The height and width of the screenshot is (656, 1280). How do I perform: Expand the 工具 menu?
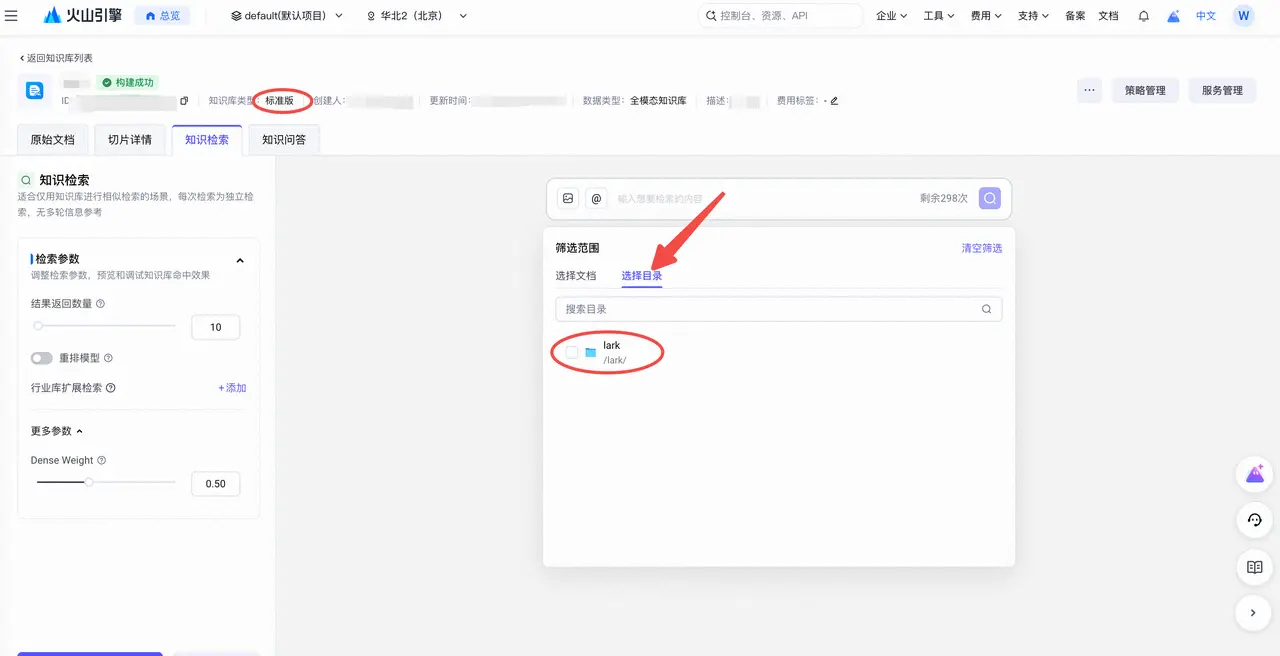[x=939, y=16]
